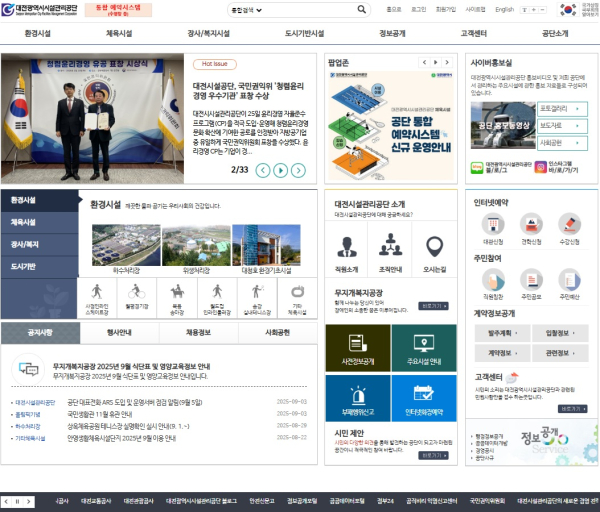Play the 공단 홍보동영상 thumbnail

click(503, 125)
